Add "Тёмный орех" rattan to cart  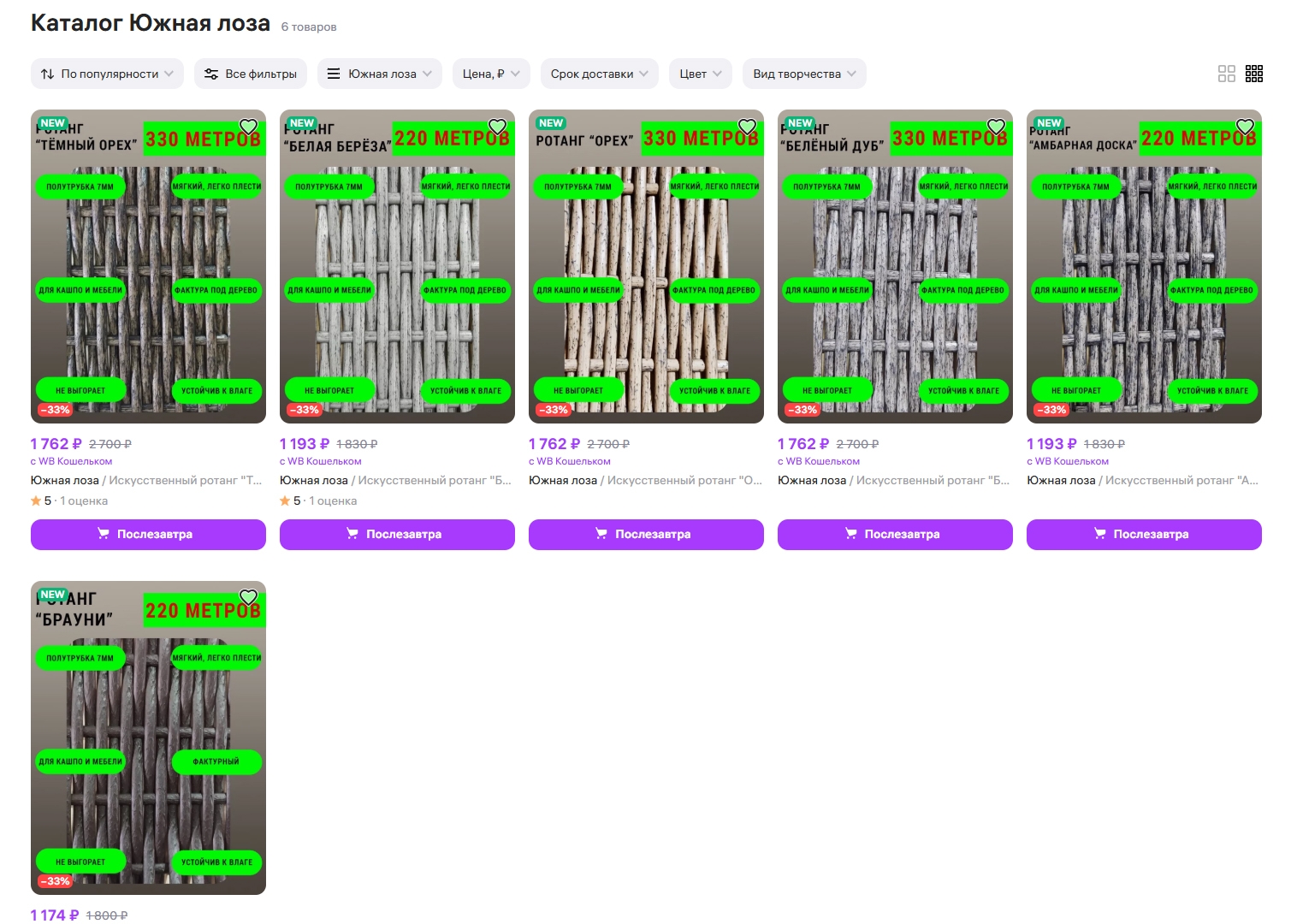[148, 535]
